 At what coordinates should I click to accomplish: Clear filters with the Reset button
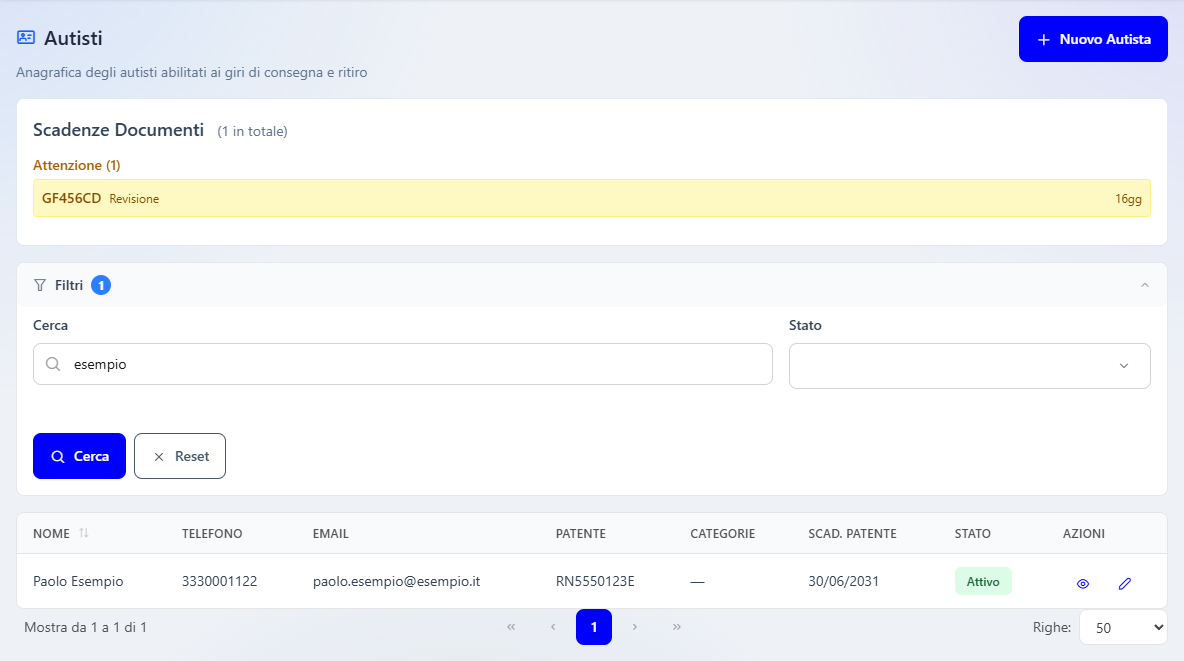coord(180,456)
